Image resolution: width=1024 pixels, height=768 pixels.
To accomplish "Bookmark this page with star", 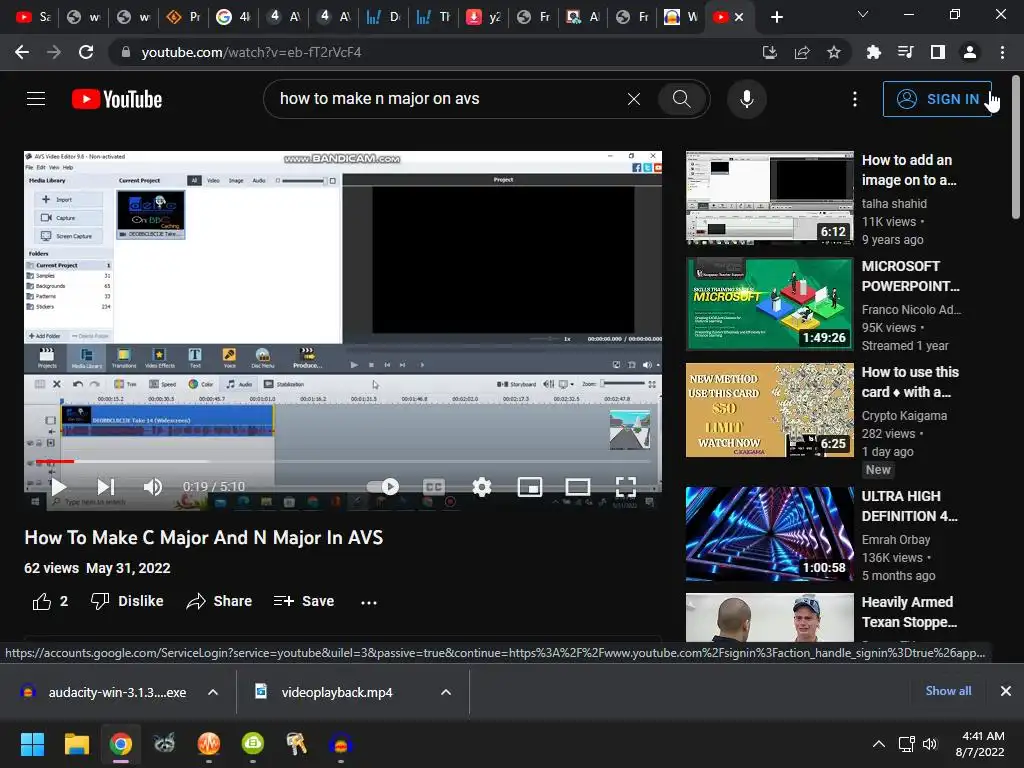I will [834, 52].
